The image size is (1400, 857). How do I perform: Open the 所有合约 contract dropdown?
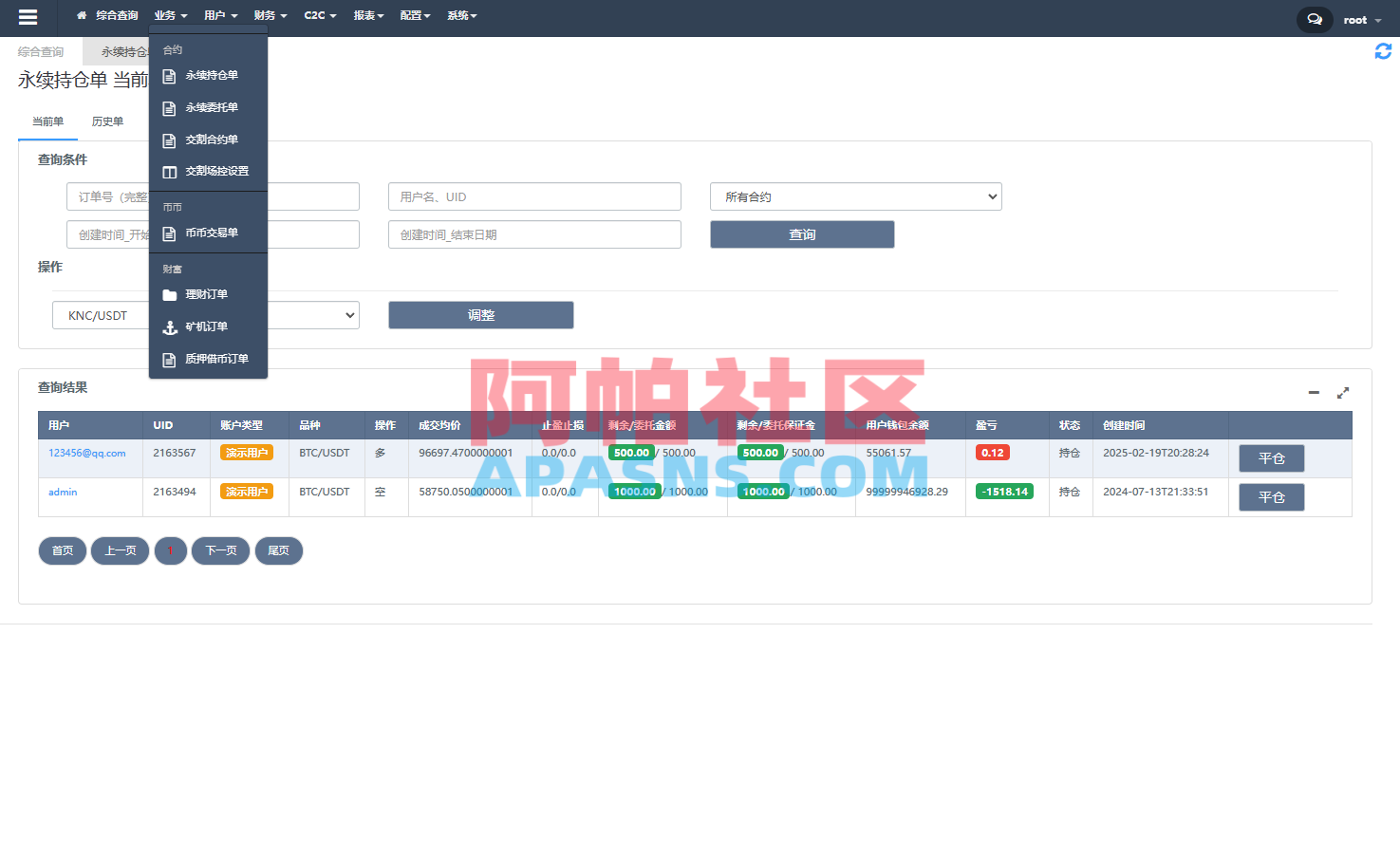[x=855, y=196]
